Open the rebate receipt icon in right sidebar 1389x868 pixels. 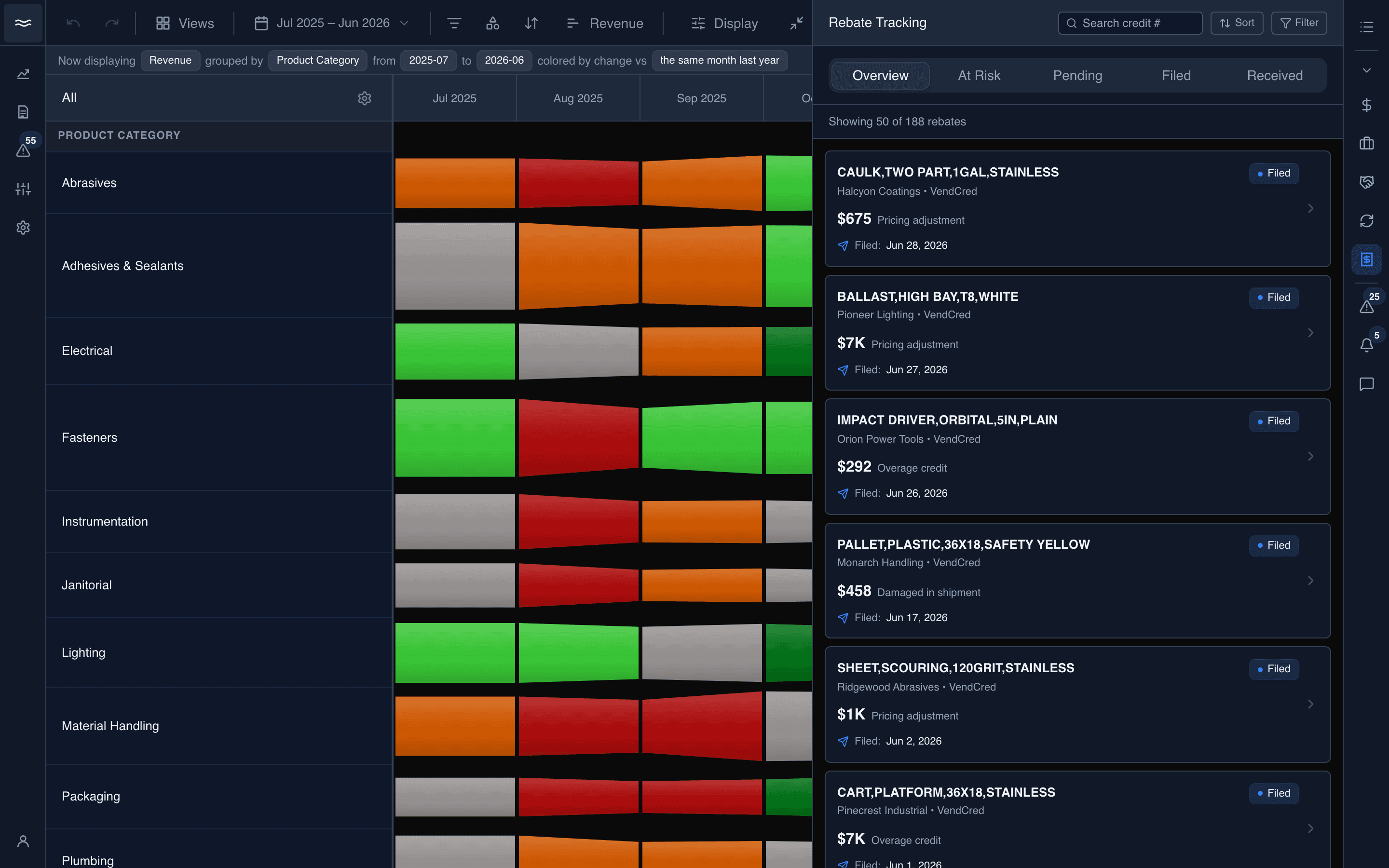(x=1367, y=259)
